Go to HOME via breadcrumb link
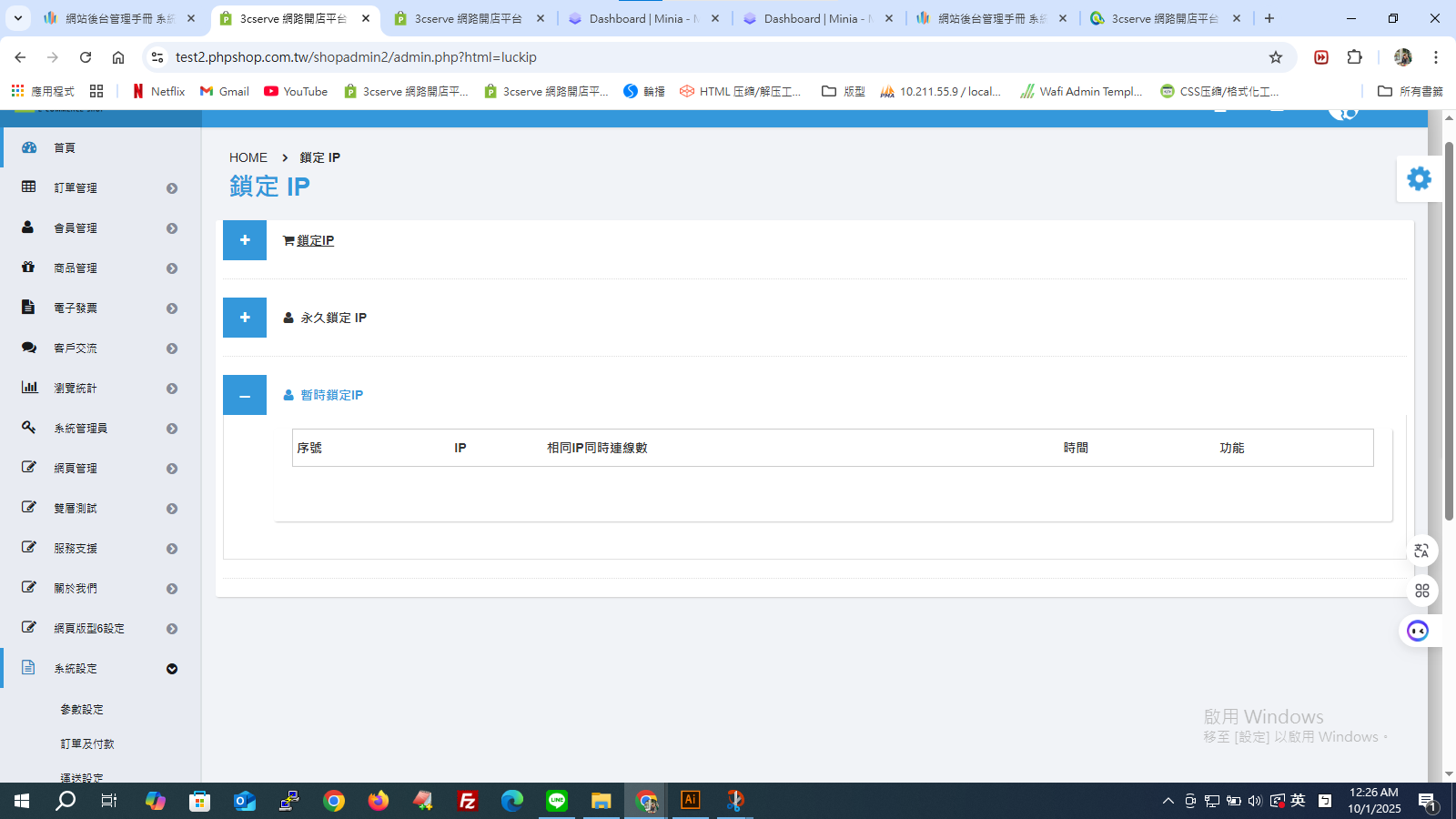The height and width of the screenshot is (819, 1456). click(248, 157)
